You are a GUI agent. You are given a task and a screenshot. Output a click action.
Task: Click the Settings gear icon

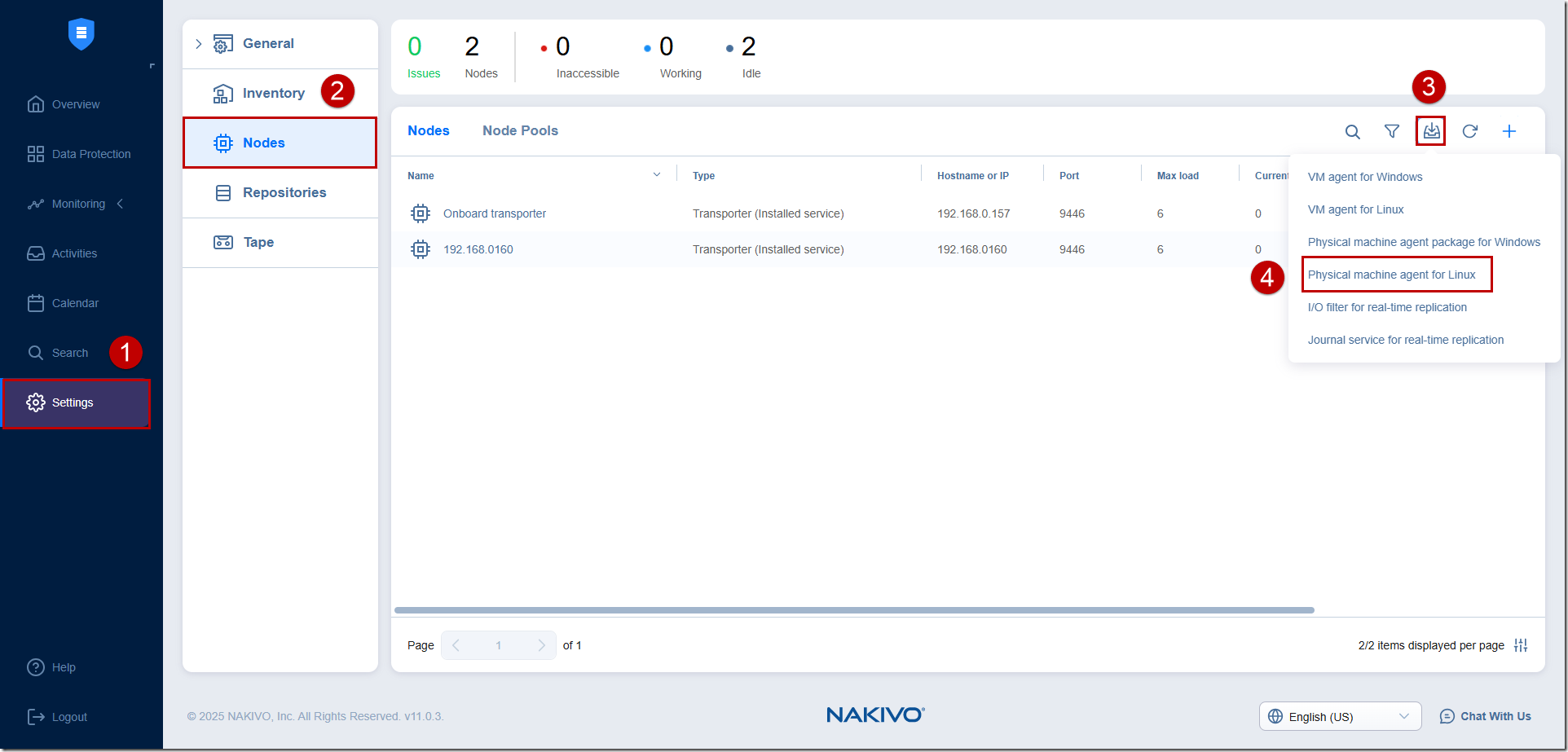pos(36,402)
